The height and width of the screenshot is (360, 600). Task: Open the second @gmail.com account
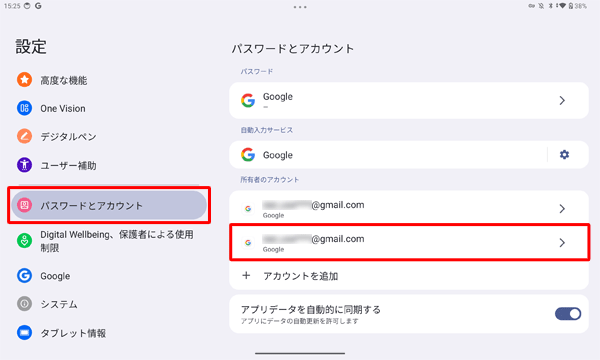pos(409,243)
